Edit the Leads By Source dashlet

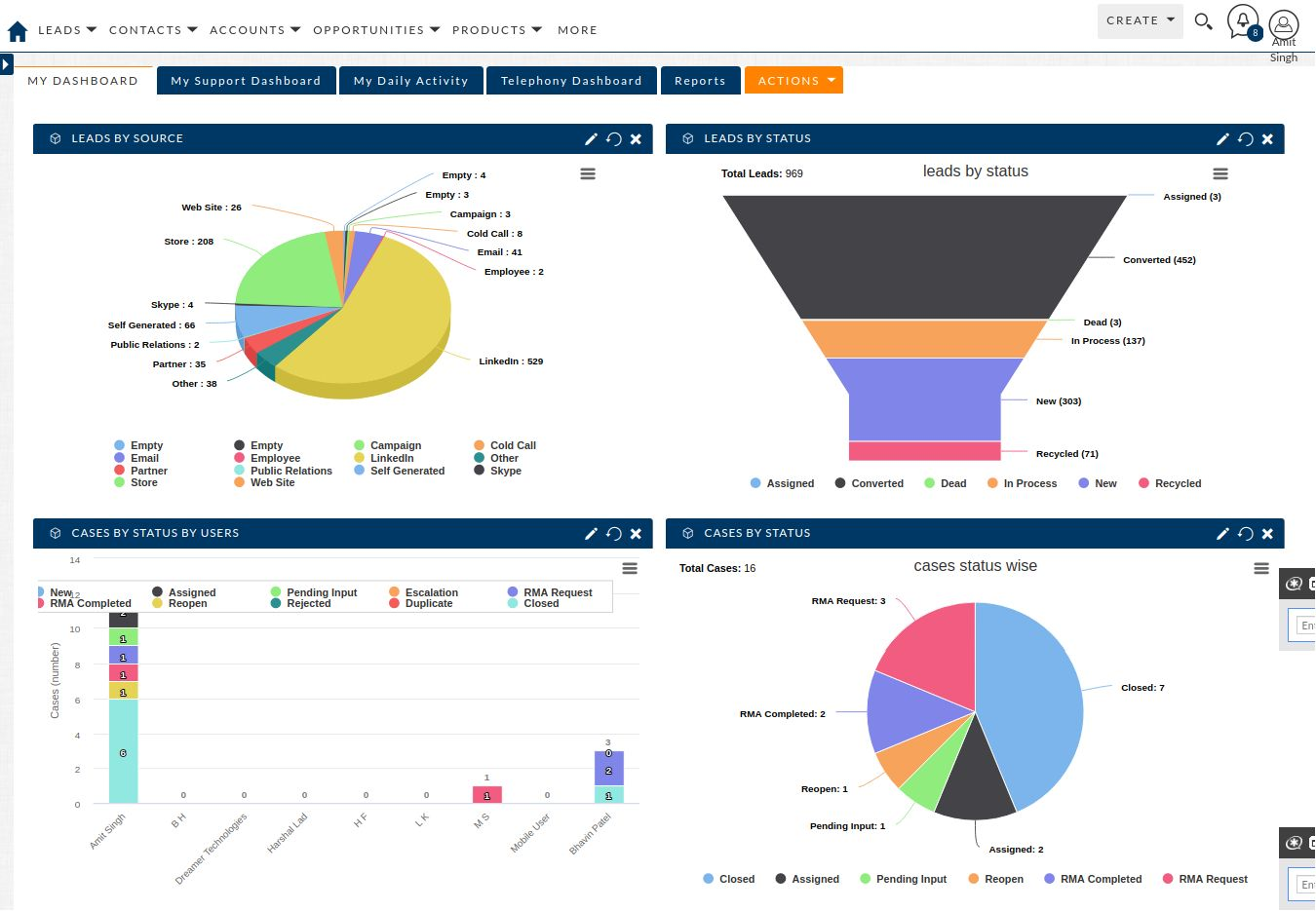[591, 139]
